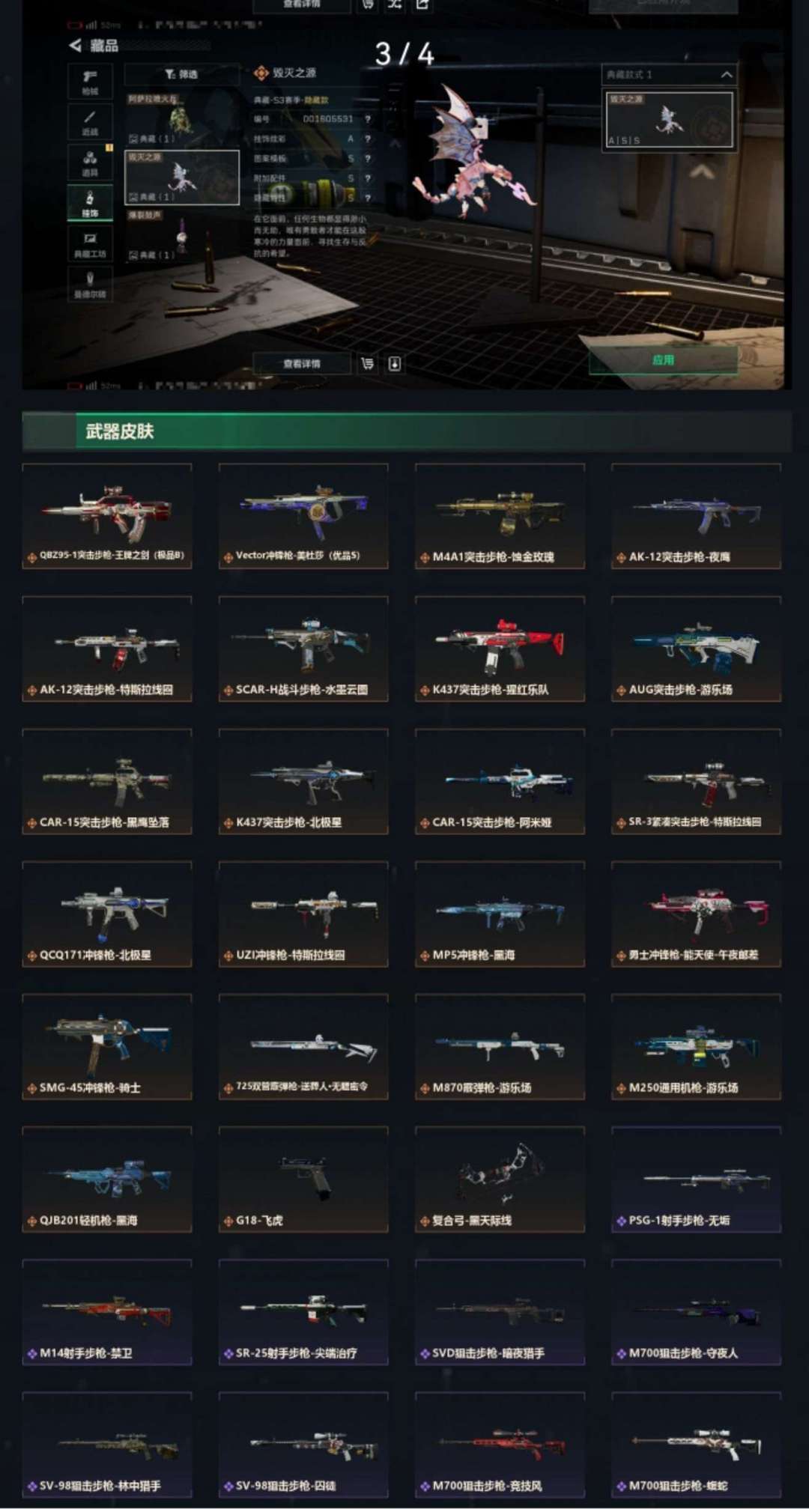The image size is (809, 1512).
Task: Click the download icon near 查看详情
Action: (395, 364)
